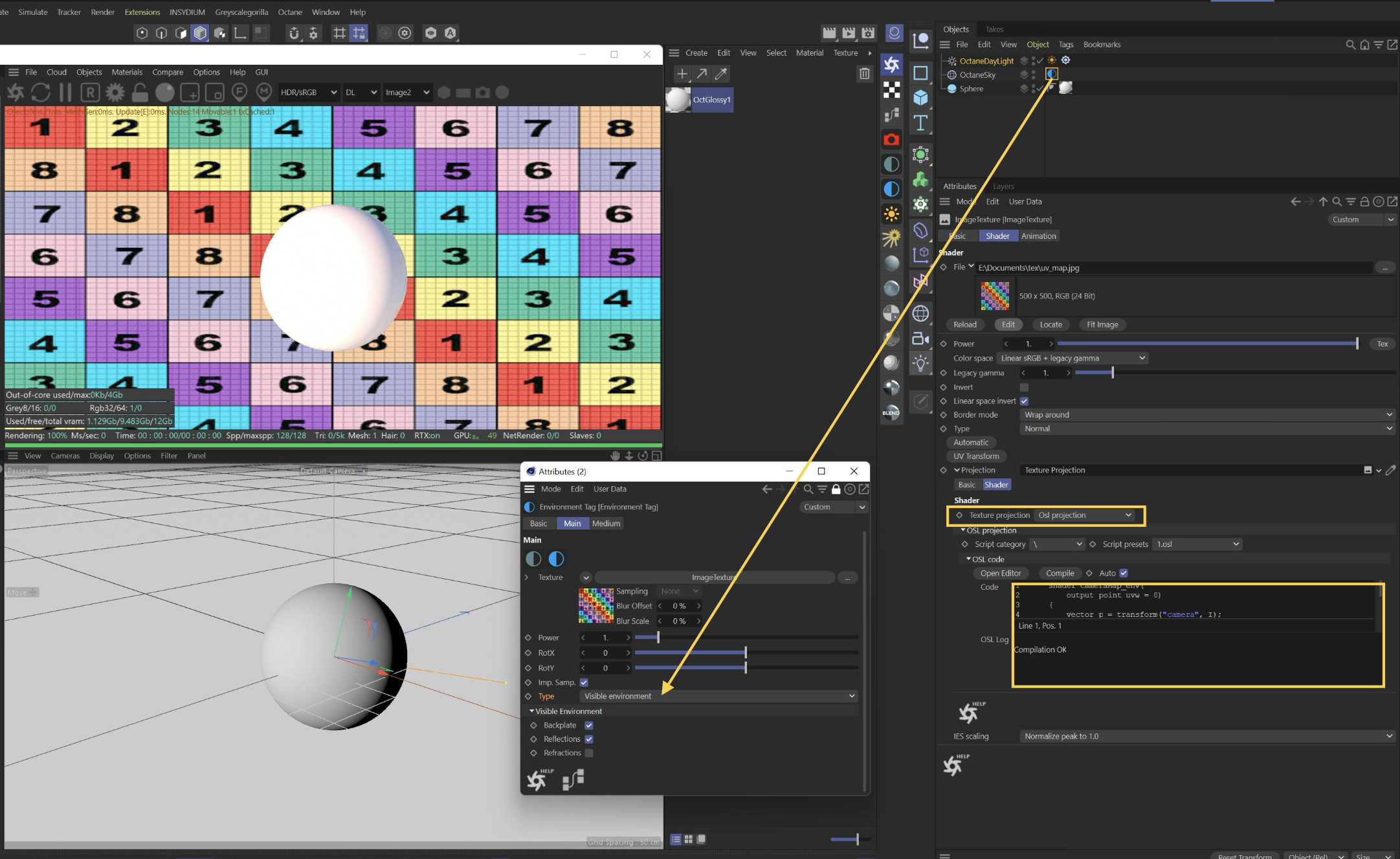Click the Cube primitive icon in sidebar

(920, 98)
